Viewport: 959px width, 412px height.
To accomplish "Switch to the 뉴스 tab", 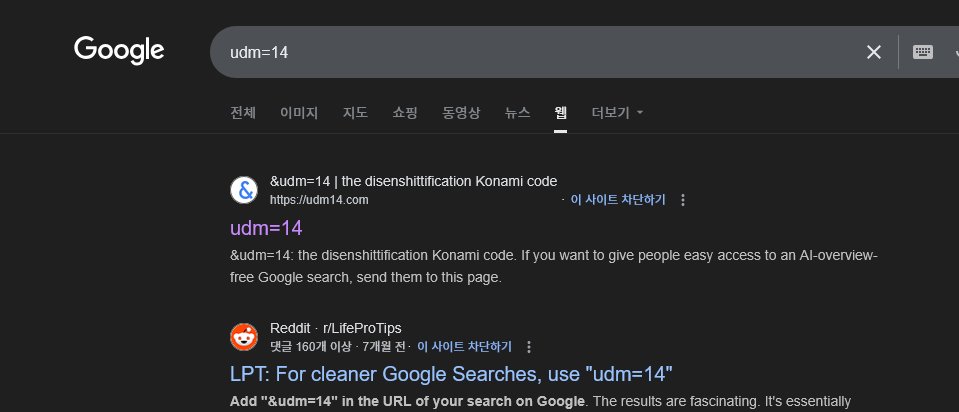I will pyautogui.click(x=517, y=113).
